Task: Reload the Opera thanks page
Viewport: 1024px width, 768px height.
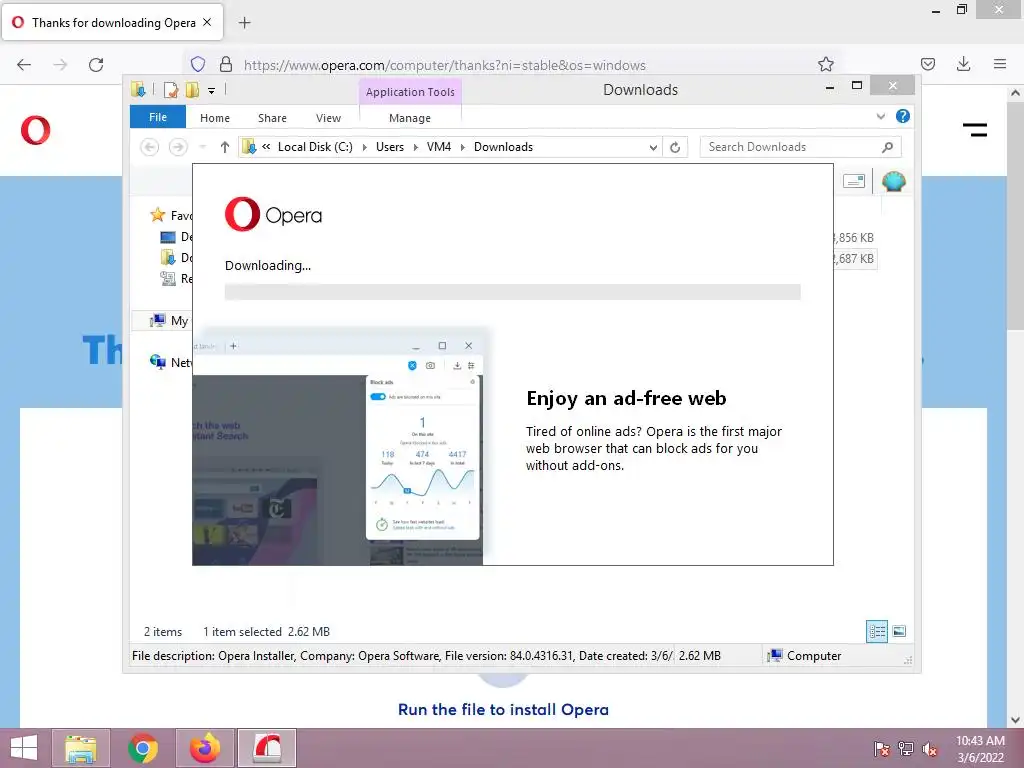Action: [96, 65]
